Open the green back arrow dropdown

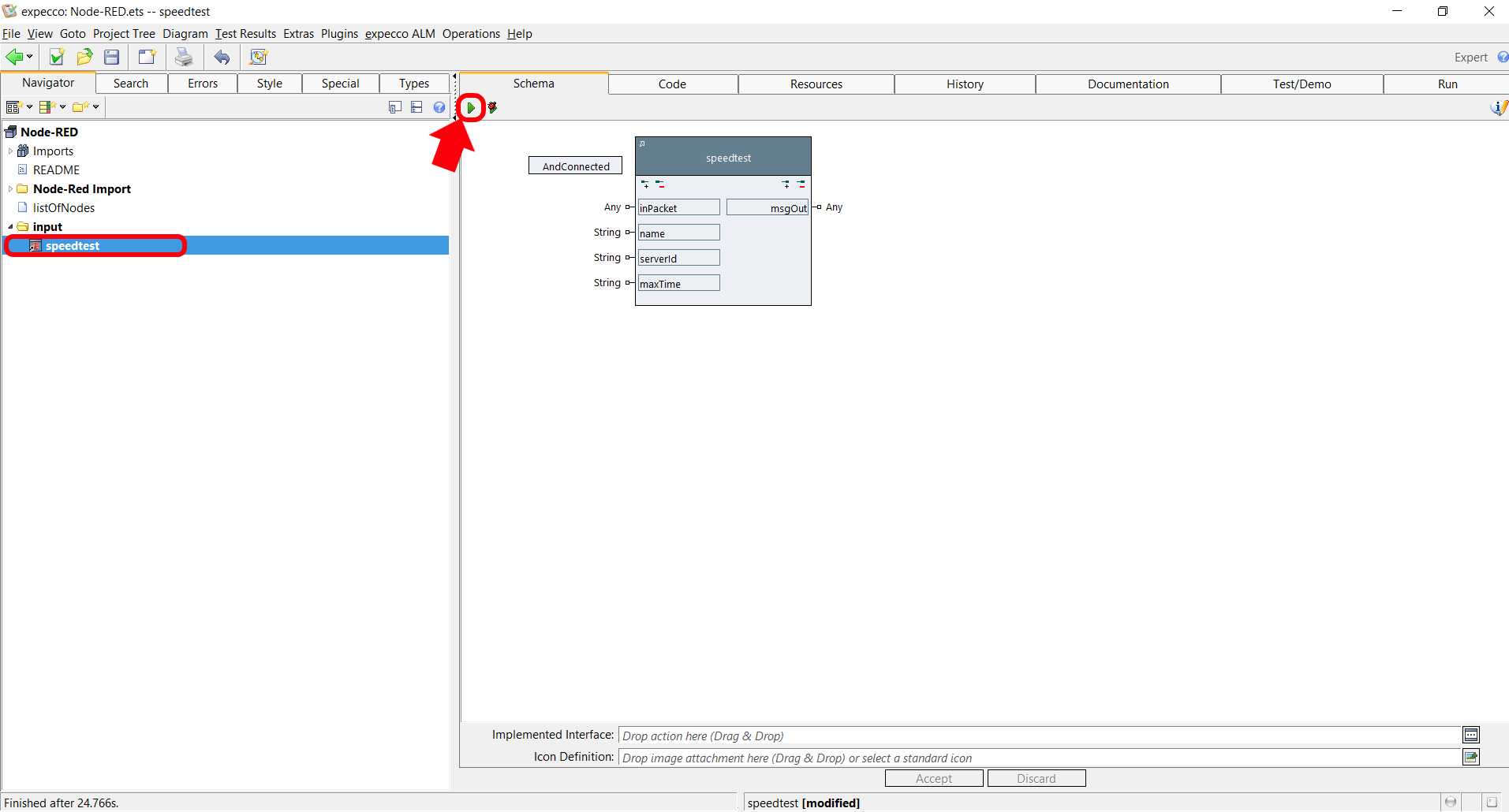point(29,58)
